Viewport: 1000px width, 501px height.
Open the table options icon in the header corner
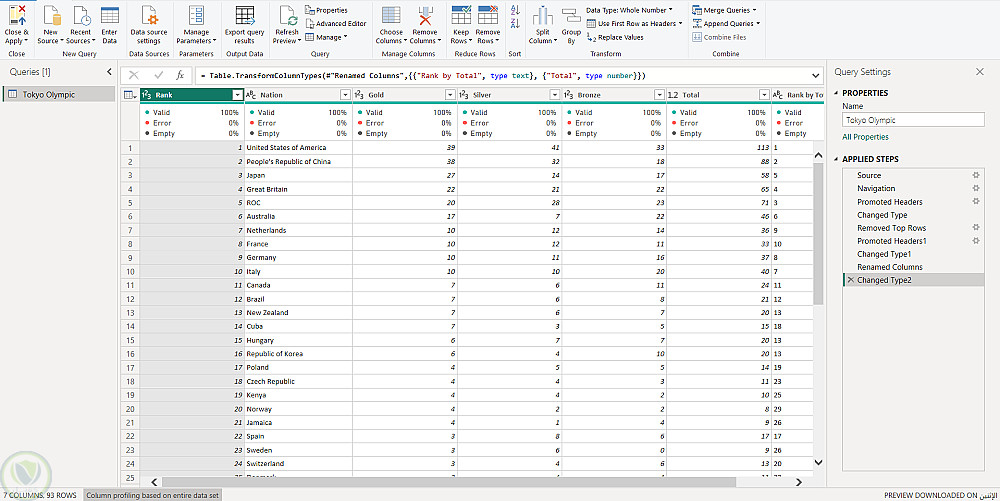coord(129,95)
